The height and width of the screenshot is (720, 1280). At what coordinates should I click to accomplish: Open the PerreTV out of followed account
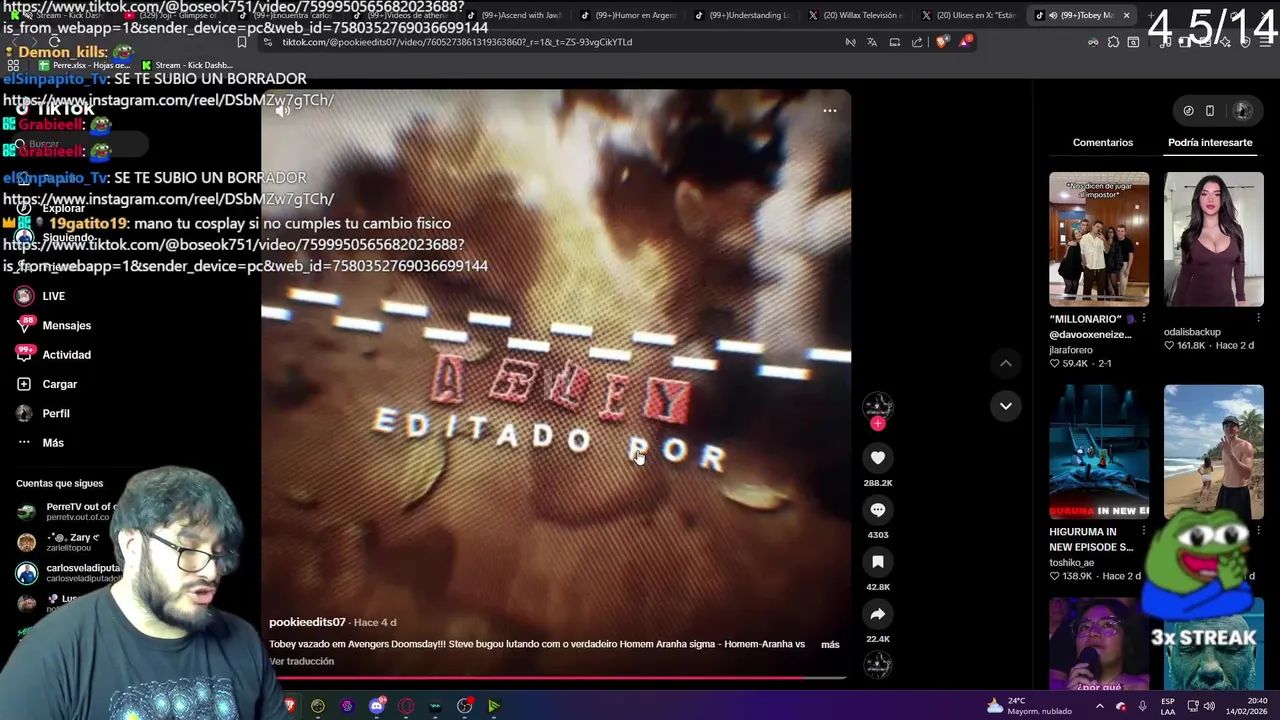point(66,511)
